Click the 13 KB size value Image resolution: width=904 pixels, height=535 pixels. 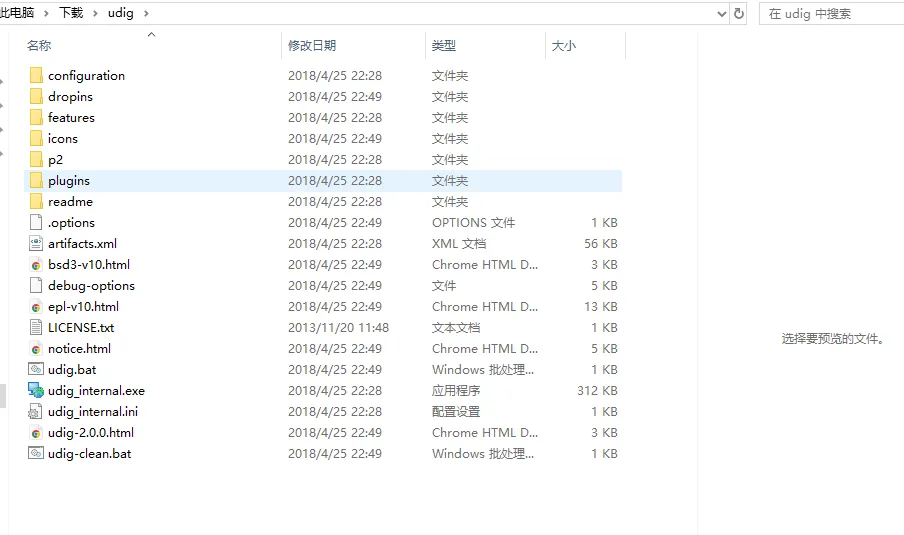pyautogui.click(x=601, y=307)
